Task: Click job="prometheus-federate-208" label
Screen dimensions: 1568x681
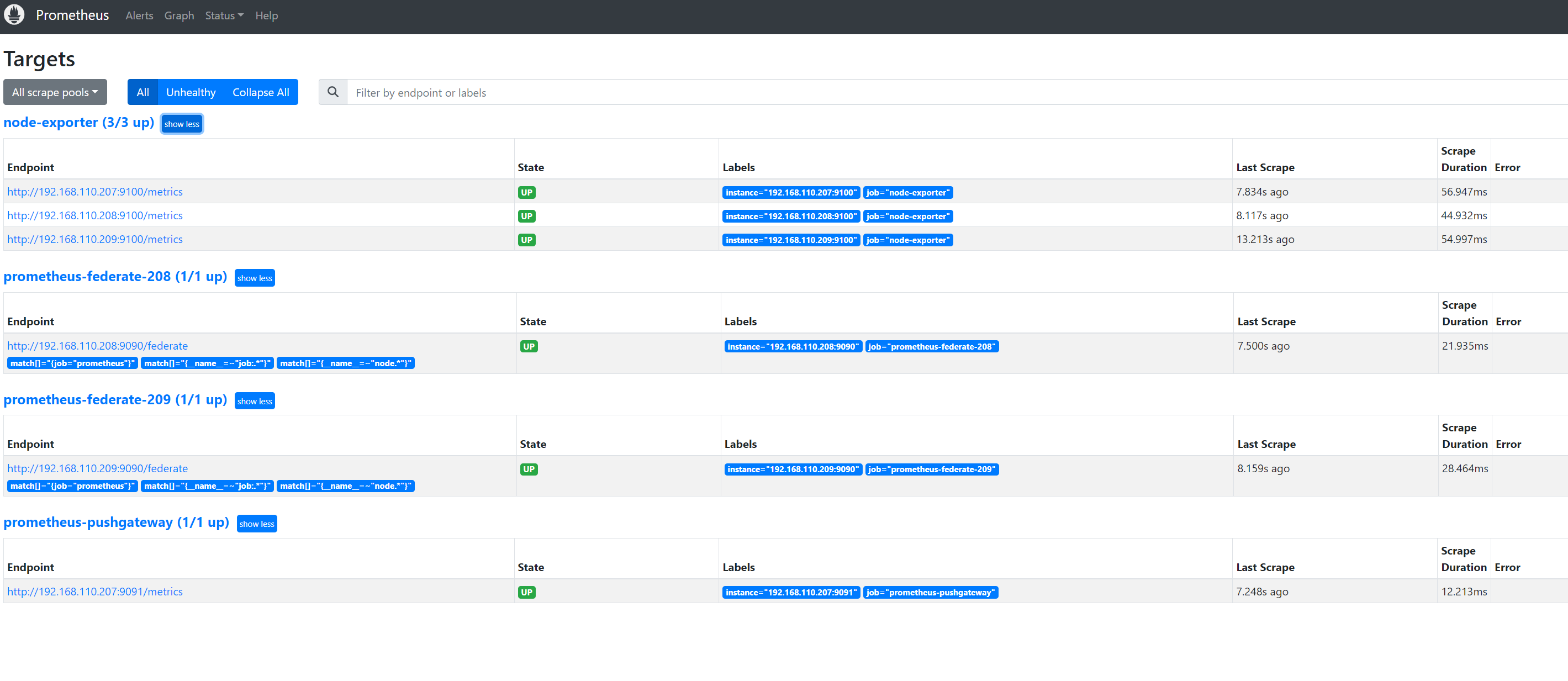Action: [931, 346]
